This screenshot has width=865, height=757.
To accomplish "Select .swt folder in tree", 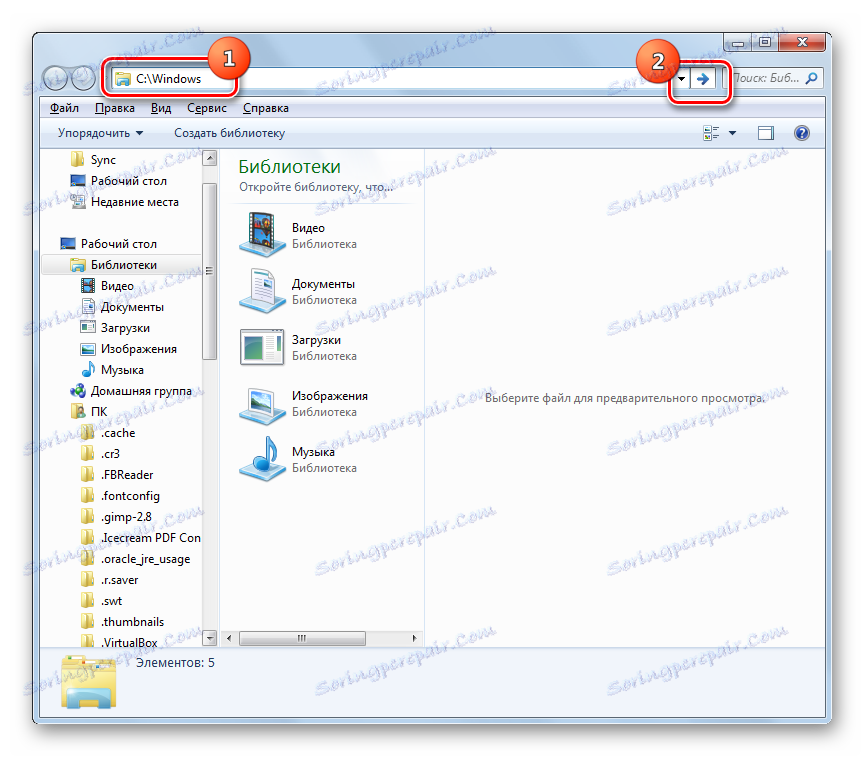I will (102, 601).
